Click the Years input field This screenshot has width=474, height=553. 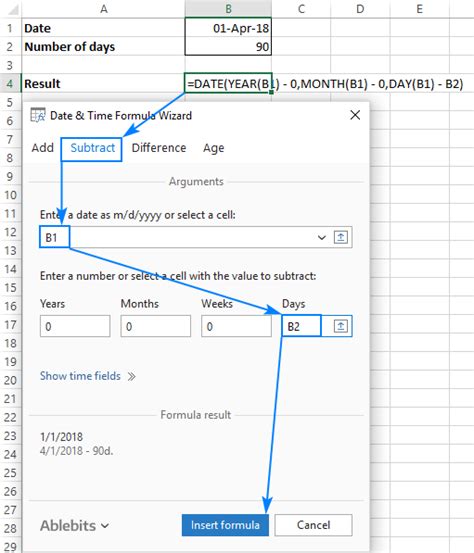[x=75, y=326]
